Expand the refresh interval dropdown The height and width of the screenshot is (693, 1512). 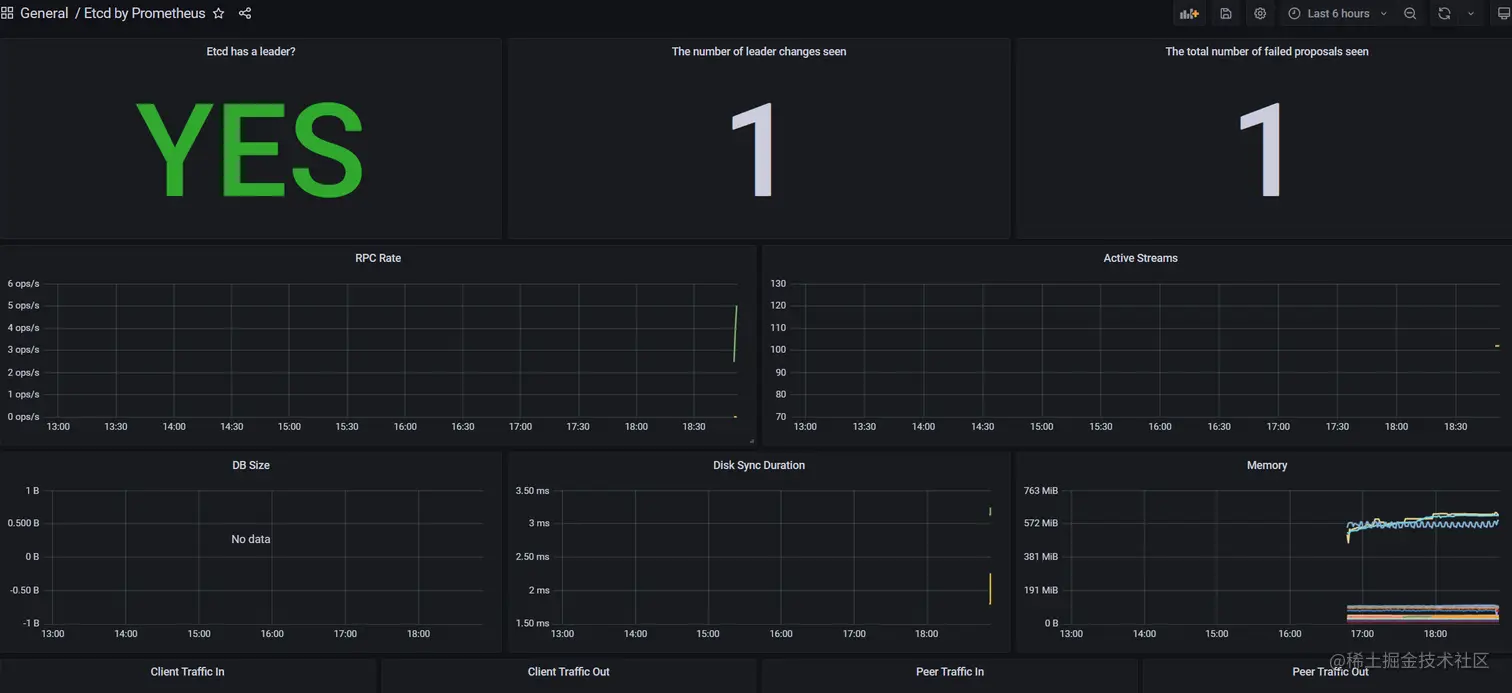pyautogui.click(x=1470, y=14)
